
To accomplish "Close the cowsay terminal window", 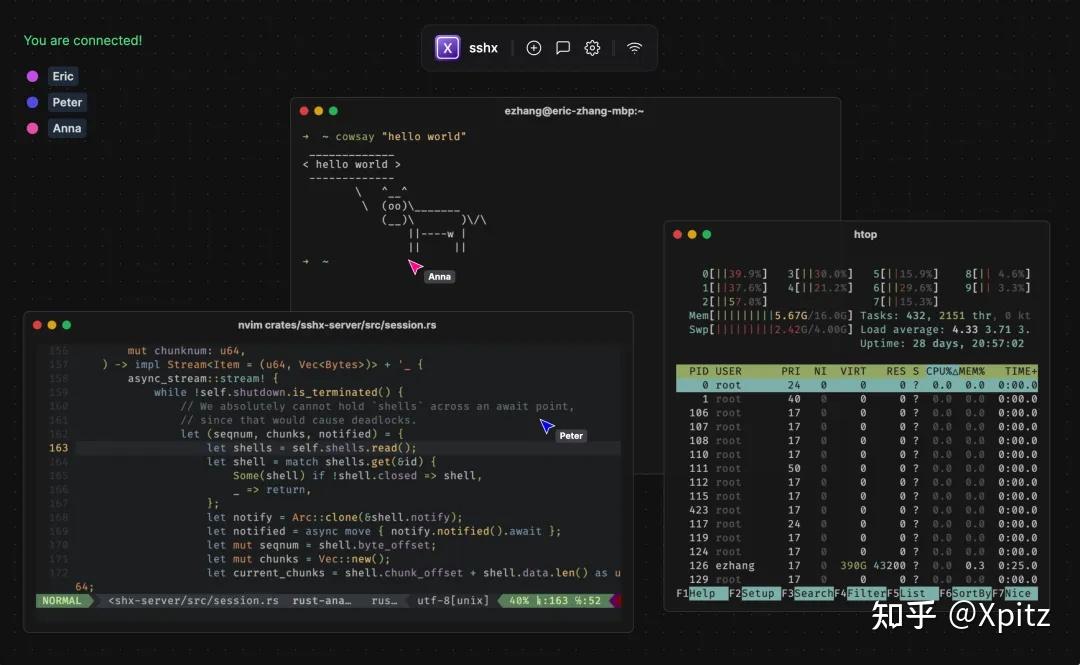I will click(304, 111).
